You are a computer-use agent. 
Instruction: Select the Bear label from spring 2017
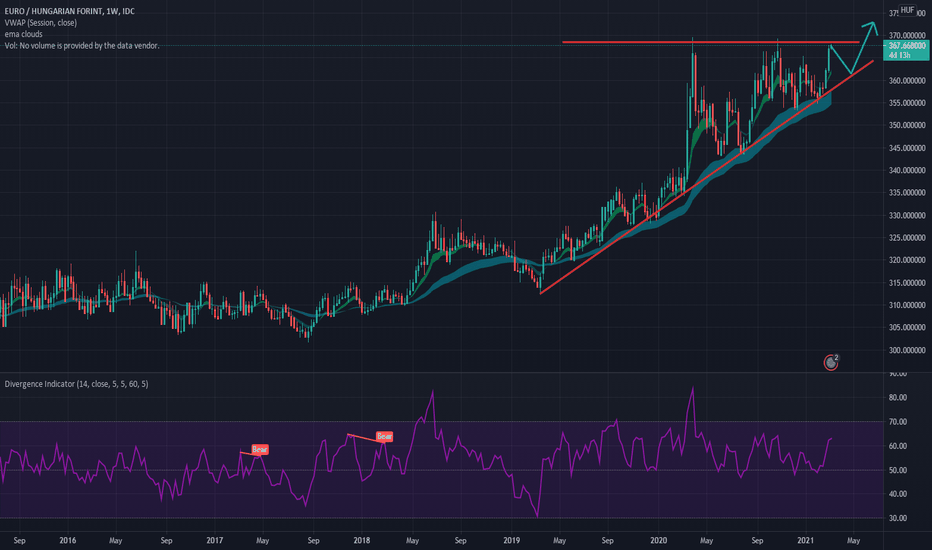pos(260,450)
